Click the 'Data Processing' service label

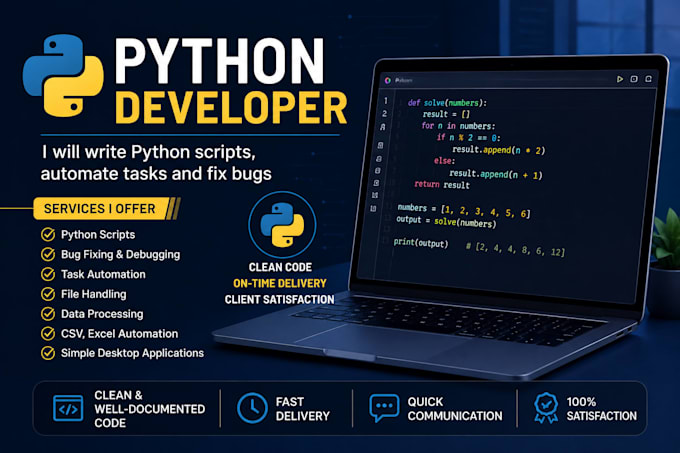[102, 314]
